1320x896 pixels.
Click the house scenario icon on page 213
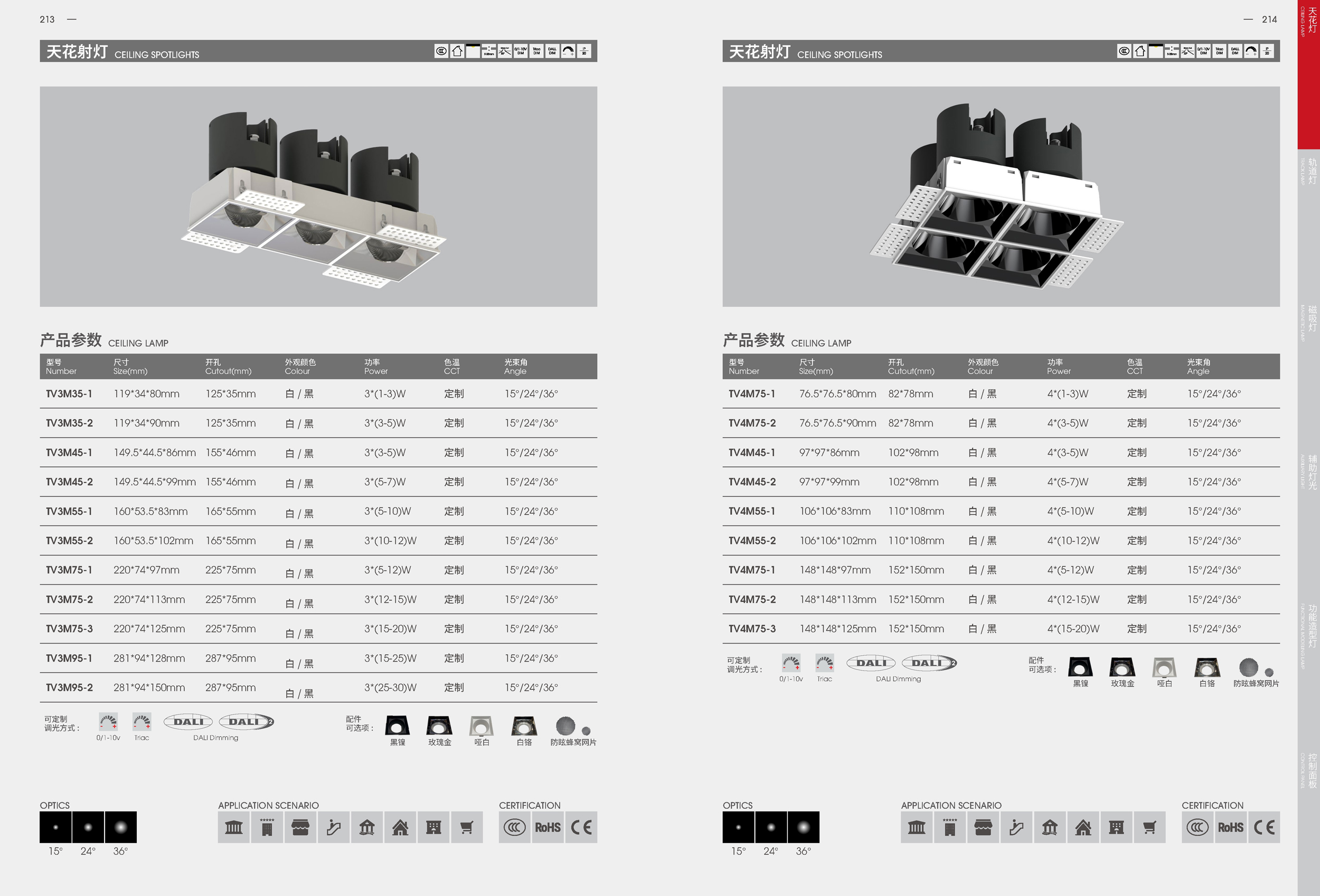pyautogui.click(x=400, y=827)
